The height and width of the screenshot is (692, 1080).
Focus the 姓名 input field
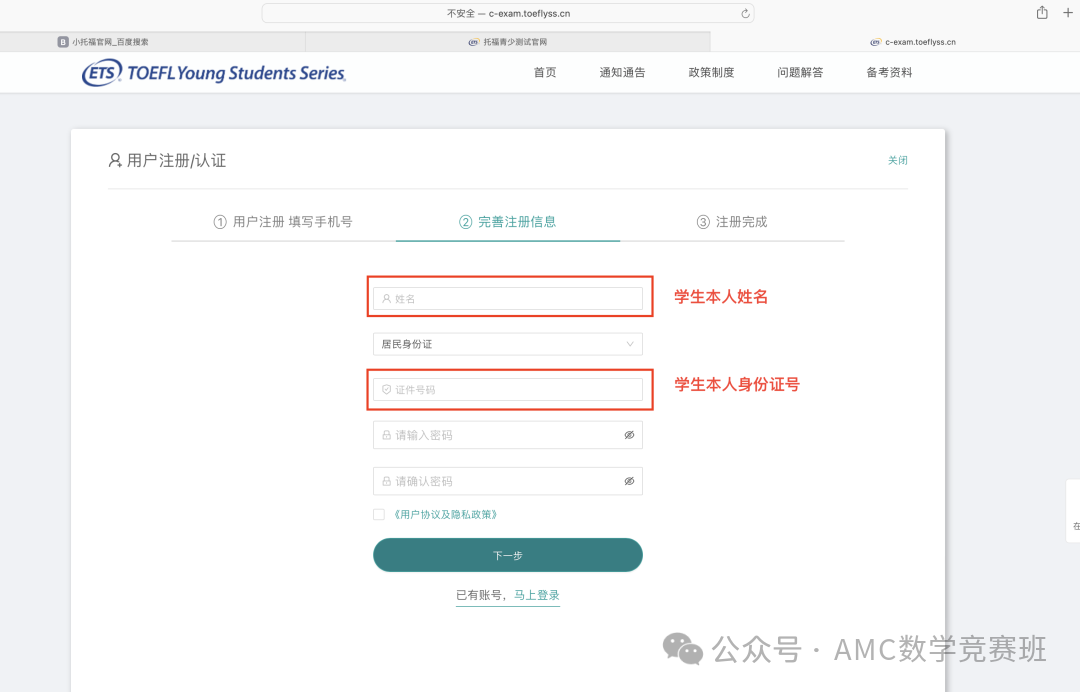pos(508,299)
